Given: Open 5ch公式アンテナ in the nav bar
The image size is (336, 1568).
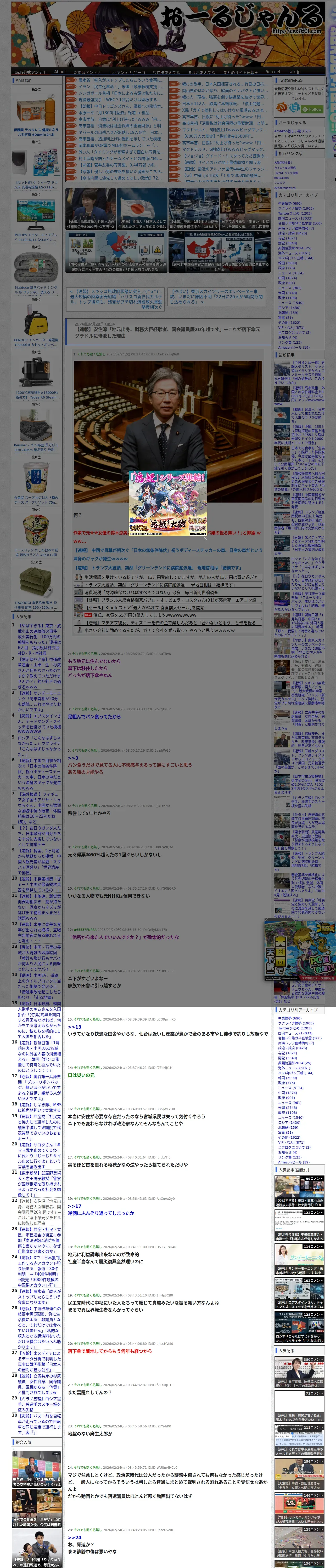Looking at the screenshot, I should [x=31, y=72].
